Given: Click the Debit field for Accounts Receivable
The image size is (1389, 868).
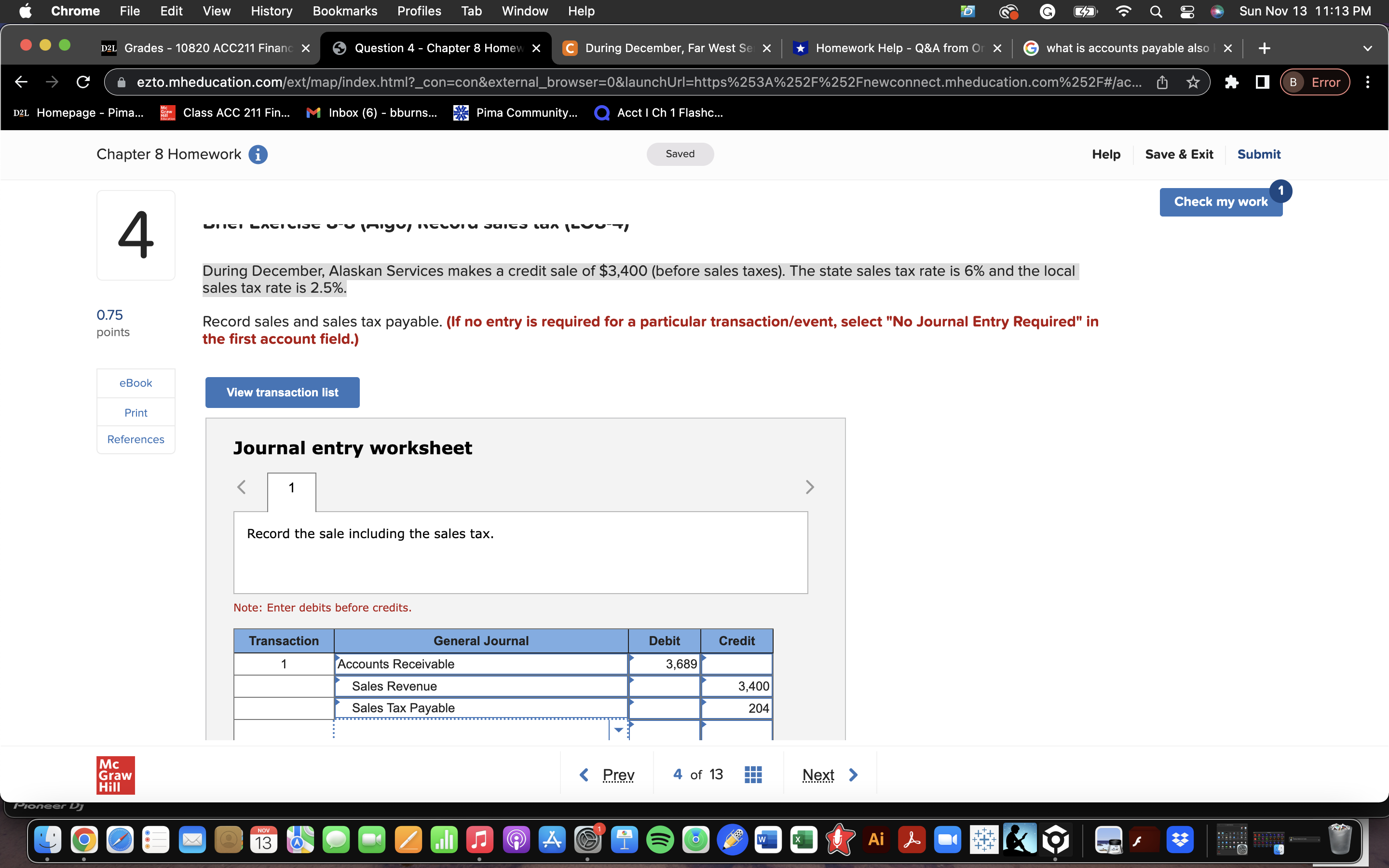Looking at the screenshot, I should coord(663,664).
